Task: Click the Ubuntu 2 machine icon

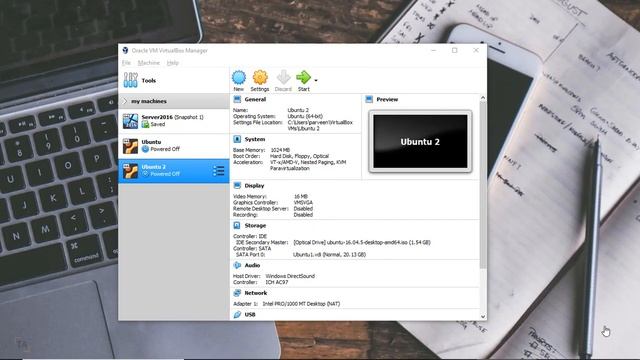Action: pyautogui.click(x=131, y=171)
